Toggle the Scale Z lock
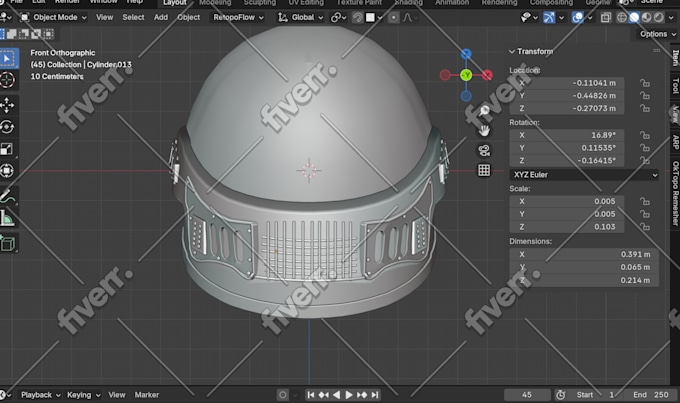This screenshot has height=403, width=680. pos(645,227)
